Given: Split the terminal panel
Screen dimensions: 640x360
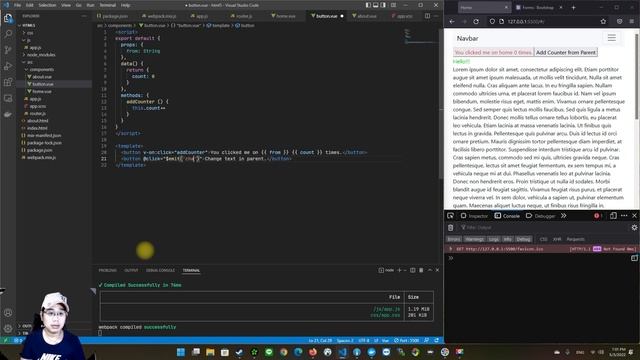Looking at the screenshot, I should tap(413, 270).
